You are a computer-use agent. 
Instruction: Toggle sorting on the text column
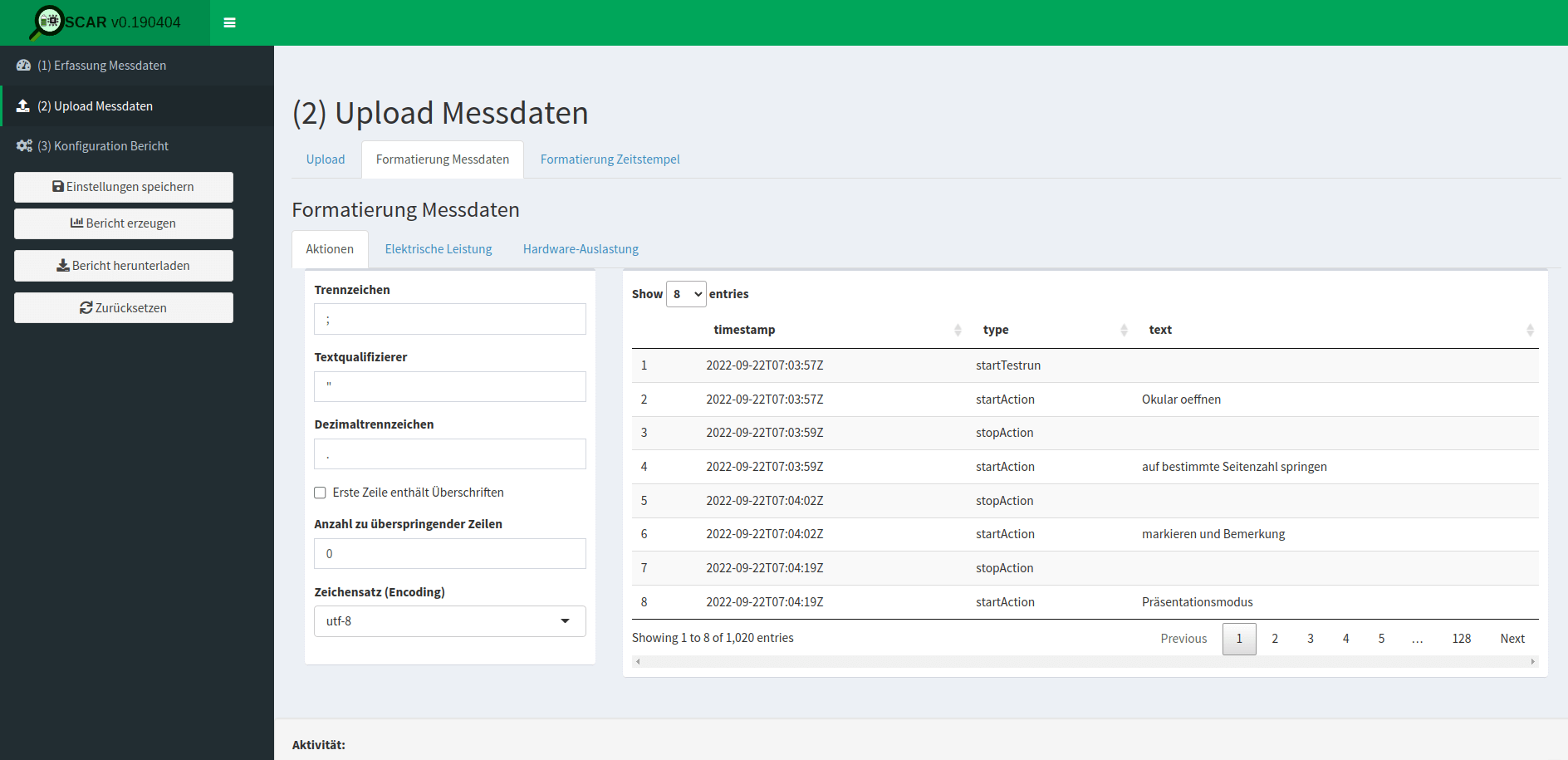click(1531, 329)
